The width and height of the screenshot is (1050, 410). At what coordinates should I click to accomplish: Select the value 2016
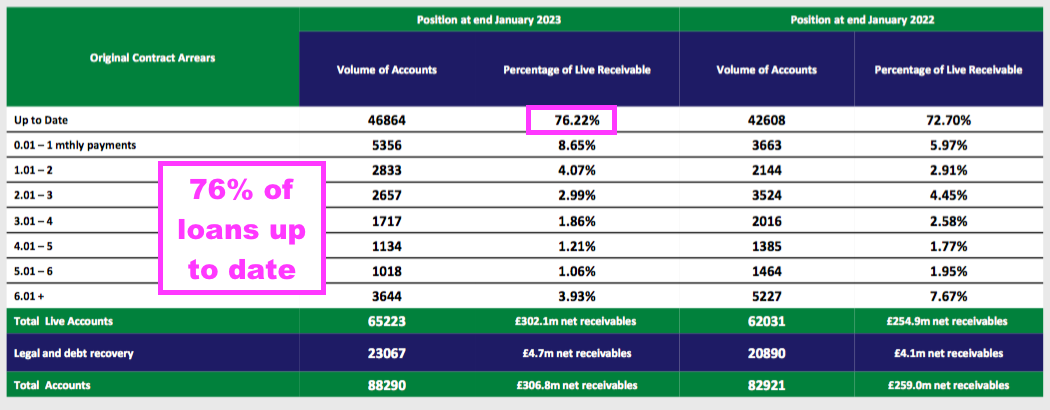point(767,221)
